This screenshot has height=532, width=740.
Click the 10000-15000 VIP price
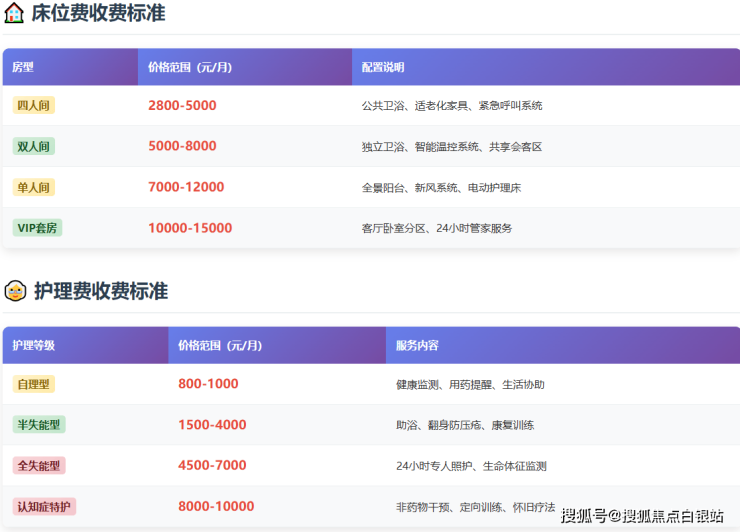(x=190, y=228)
